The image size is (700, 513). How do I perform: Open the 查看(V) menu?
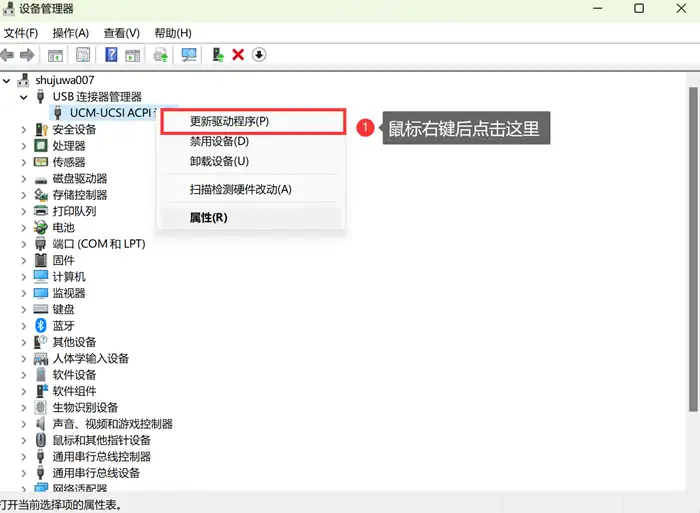[121, 33]
